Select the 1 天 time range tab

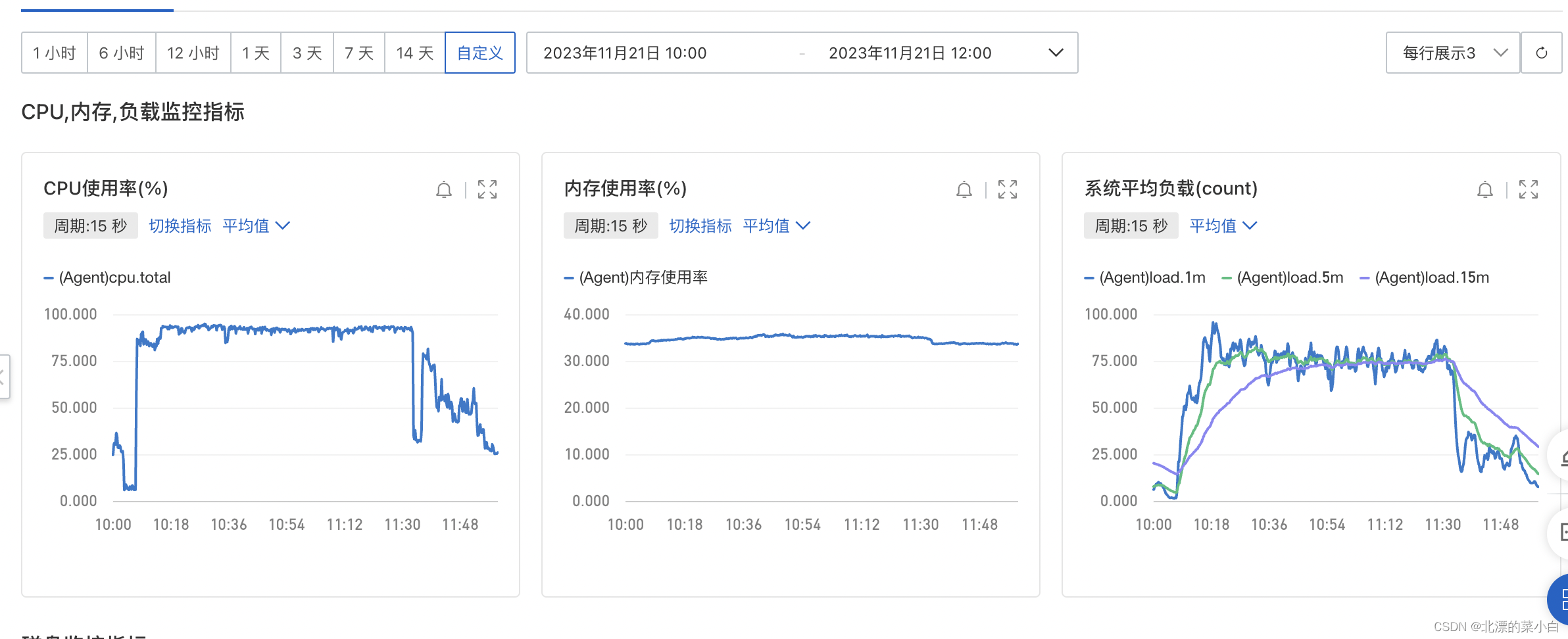point(256,53)
